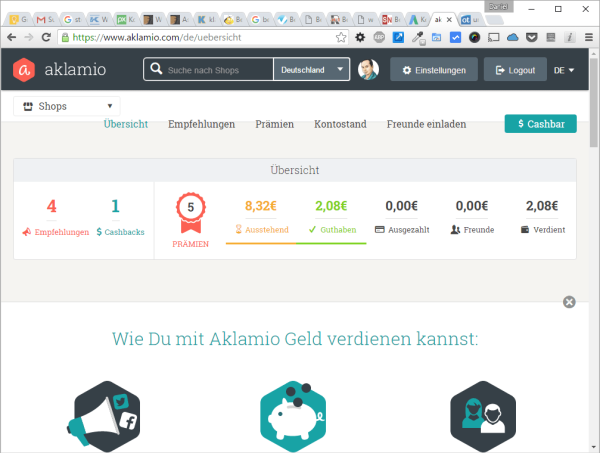Viewport: 600px width, 453px height.
Task: Expand the Shops dropdown
Action: [x=67, y=106]
